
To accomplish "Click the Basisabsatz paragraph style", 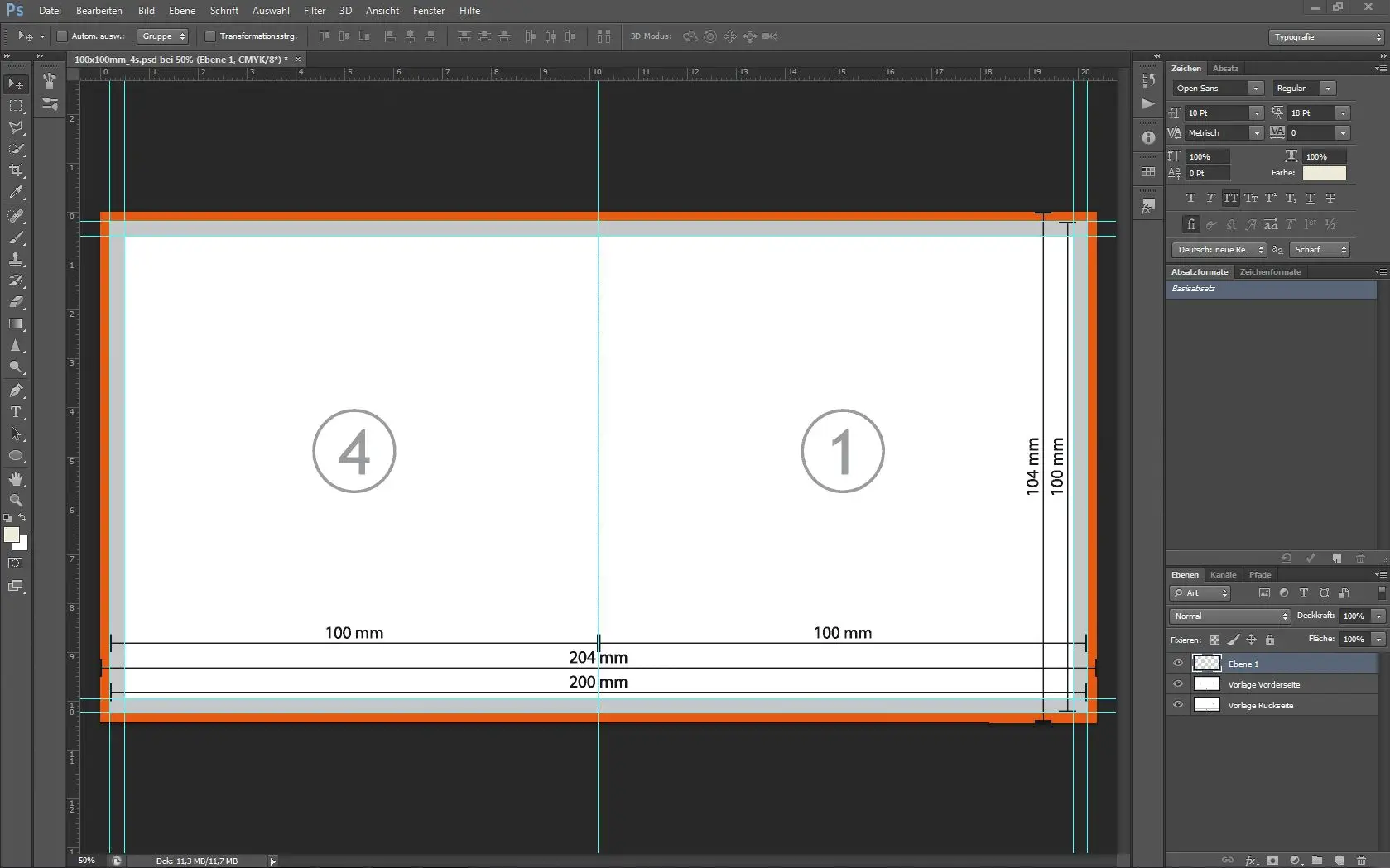I will coord(1193,289).
